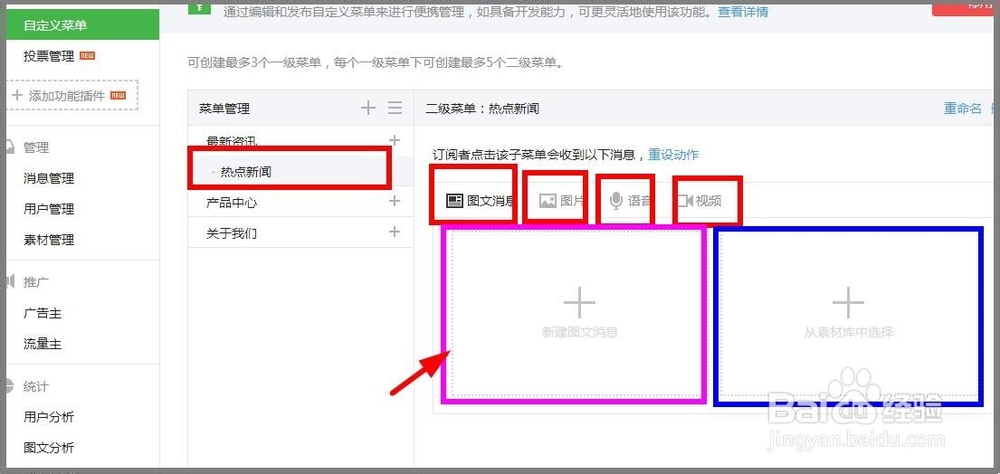The height and width of the screenshot is (474, 1000).
Task: Click the 二级菜单：热点新闻 heading
Action: [482, 108]
